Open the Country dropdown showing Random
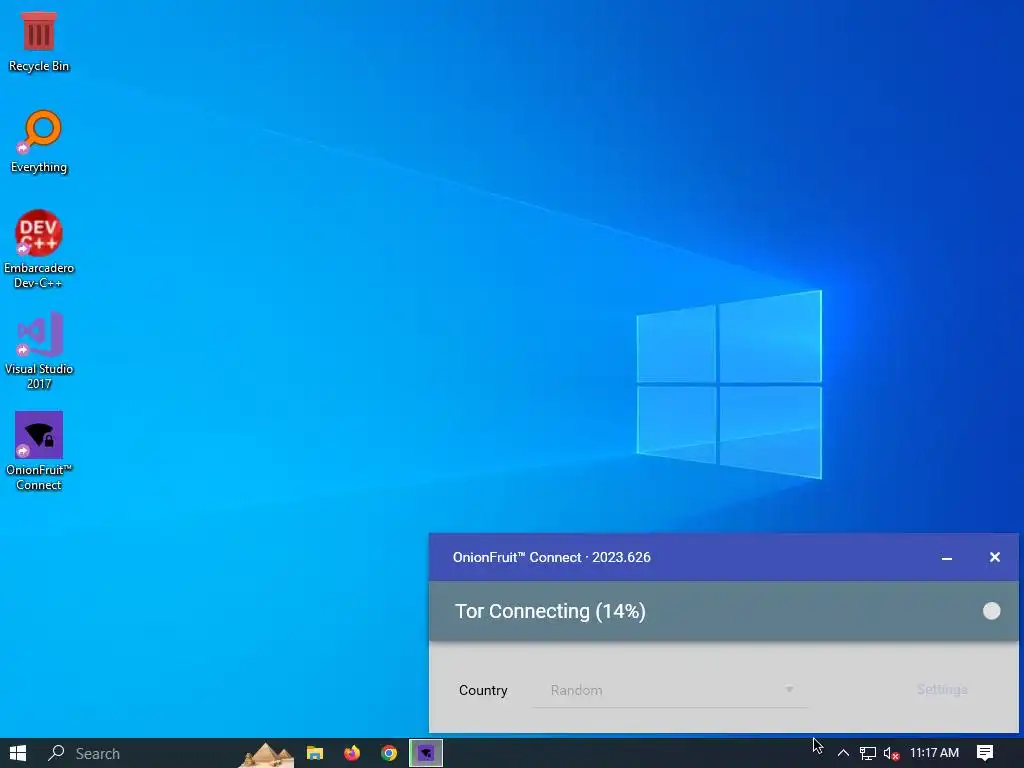The width and height of the screenshot is (1024, 768). pyautogui.click(x=671, y=690)
